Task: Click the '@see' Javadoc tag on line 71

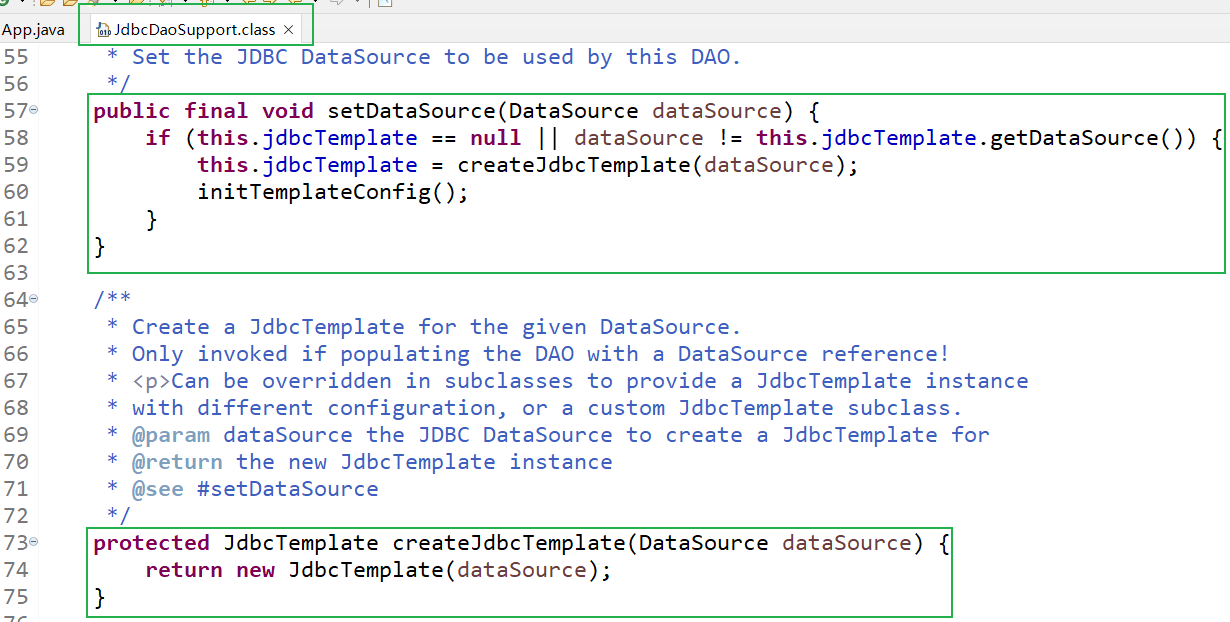Action: coord(158,488)
